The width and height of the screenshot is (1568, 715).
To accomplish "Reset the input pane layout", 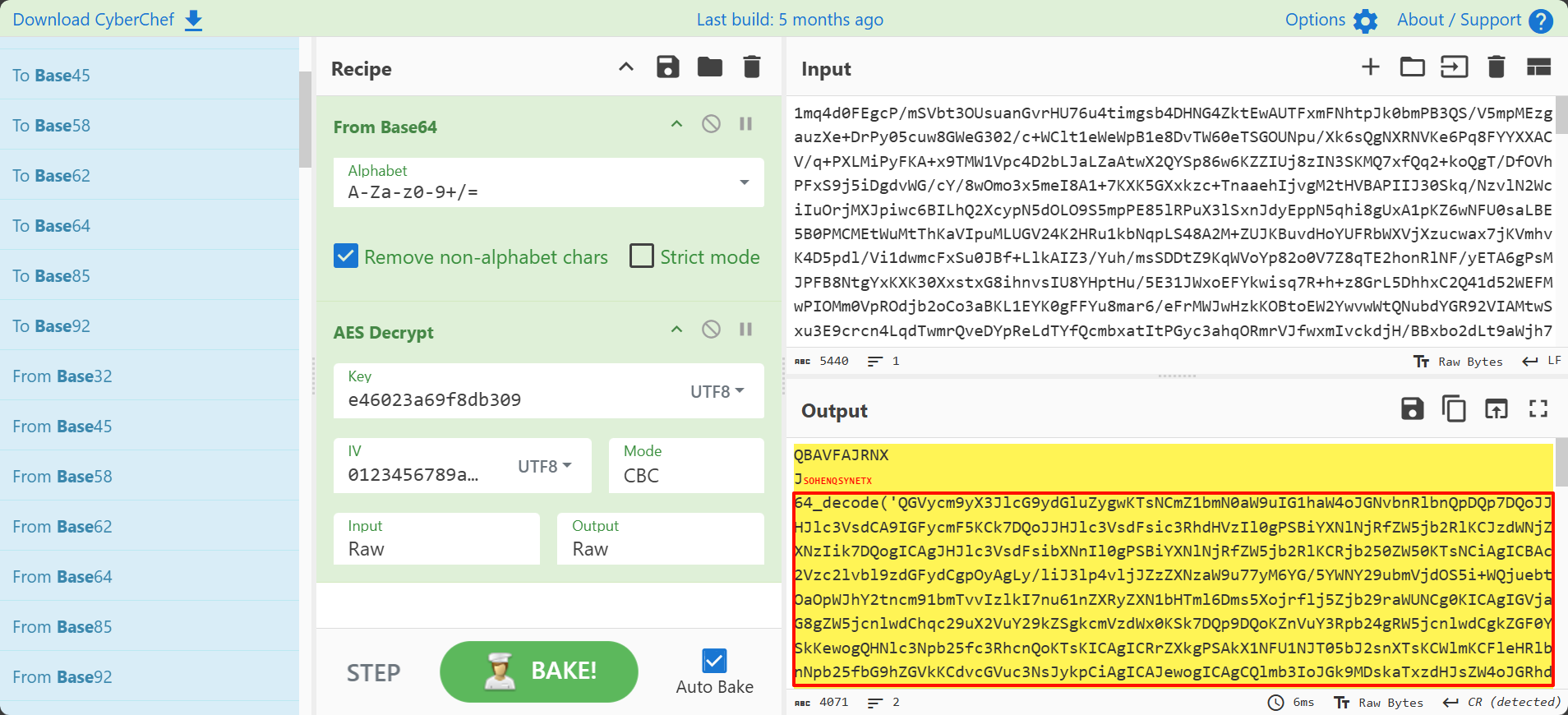I will [1538, 67].
